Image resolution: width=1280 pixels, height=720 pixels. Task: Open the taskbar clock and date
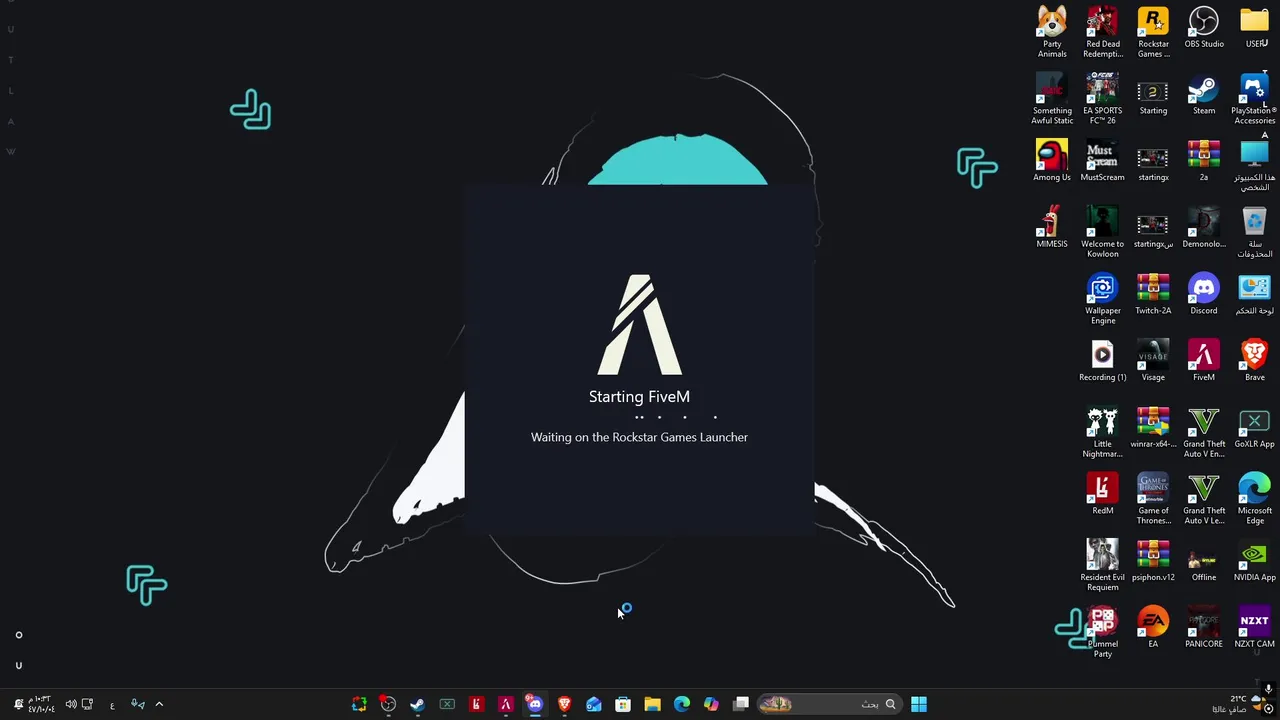(41, 704)
